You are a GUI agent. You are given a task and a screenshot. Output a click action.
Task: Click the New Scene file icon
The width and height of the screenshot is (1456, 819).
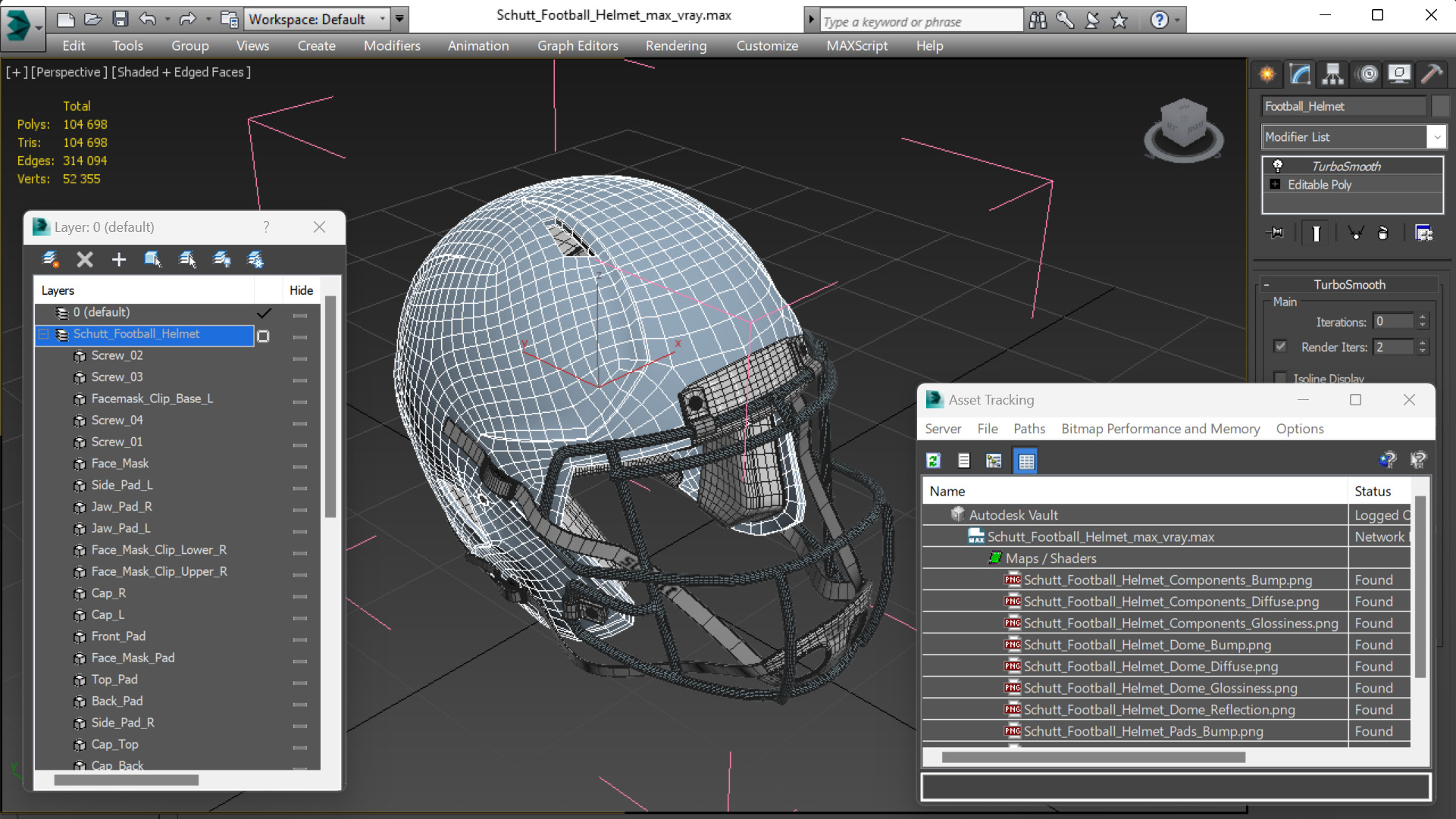click(x=65, y=19)
